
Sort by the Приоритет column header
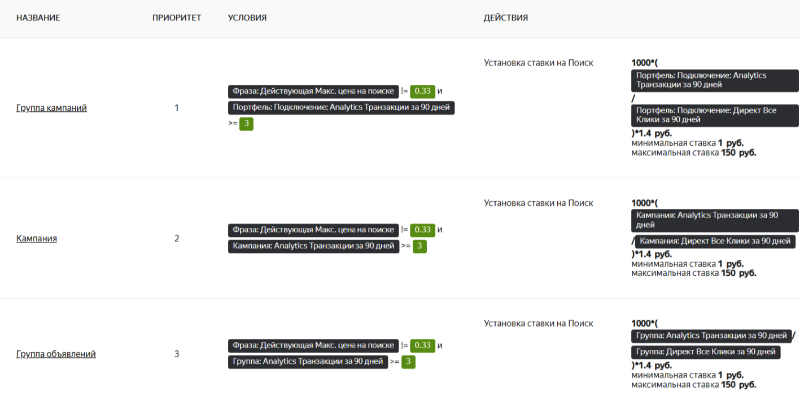coord(177,18)
